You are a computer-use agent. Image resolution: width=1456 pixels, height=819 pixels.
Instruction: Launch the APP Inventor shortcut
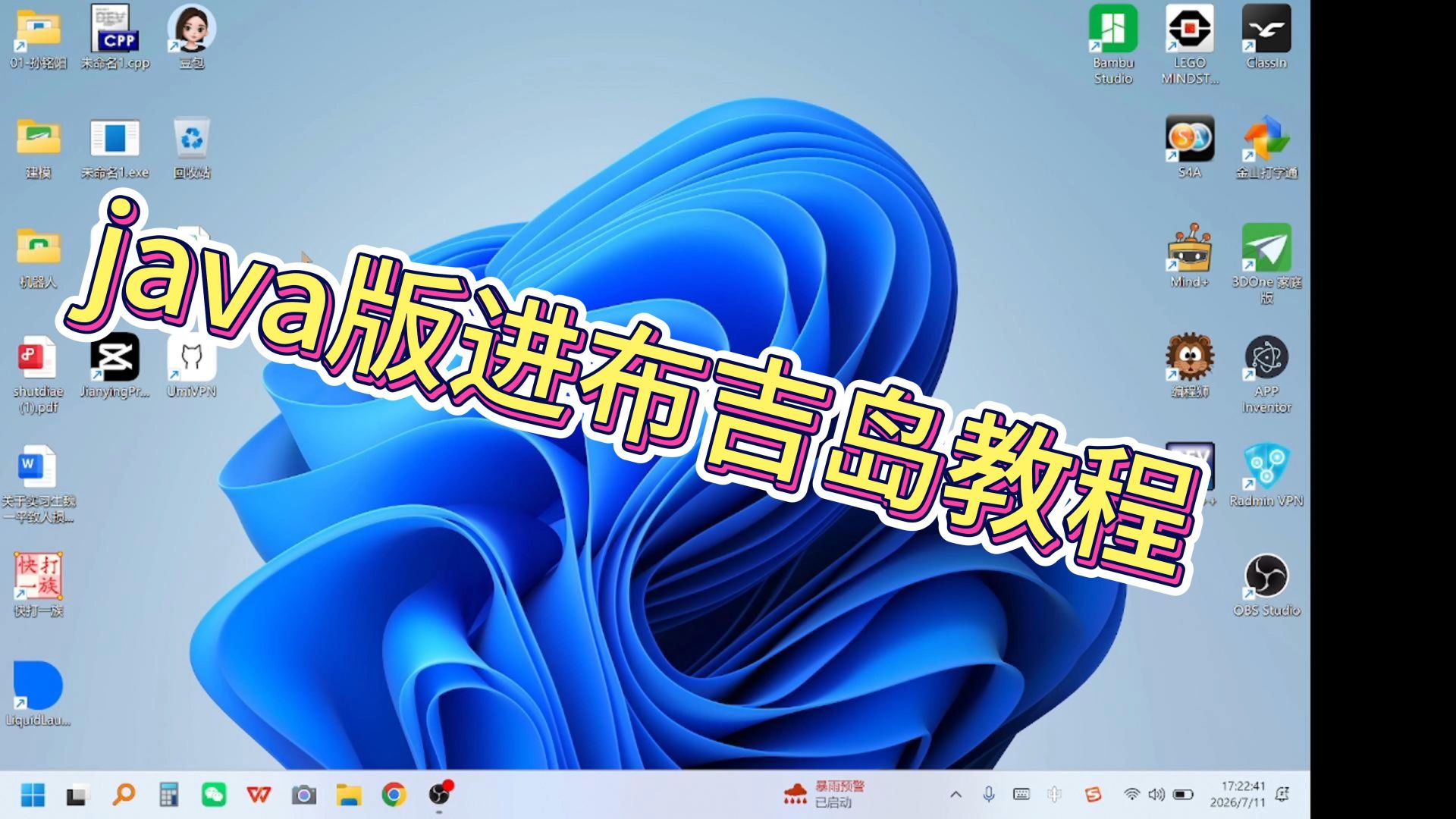[1266, 373]
